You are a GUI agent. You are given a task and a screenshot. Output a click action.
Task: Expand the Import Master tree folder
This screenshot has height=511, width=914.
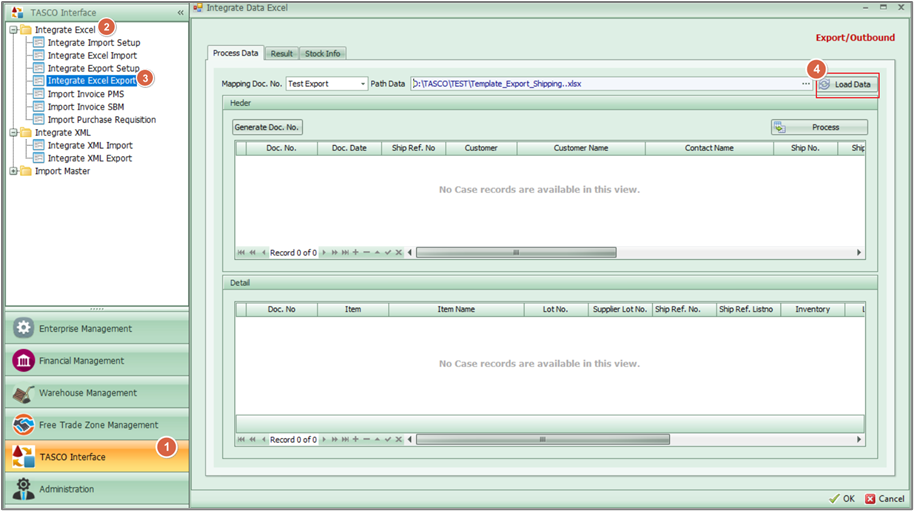pos(12,171)
